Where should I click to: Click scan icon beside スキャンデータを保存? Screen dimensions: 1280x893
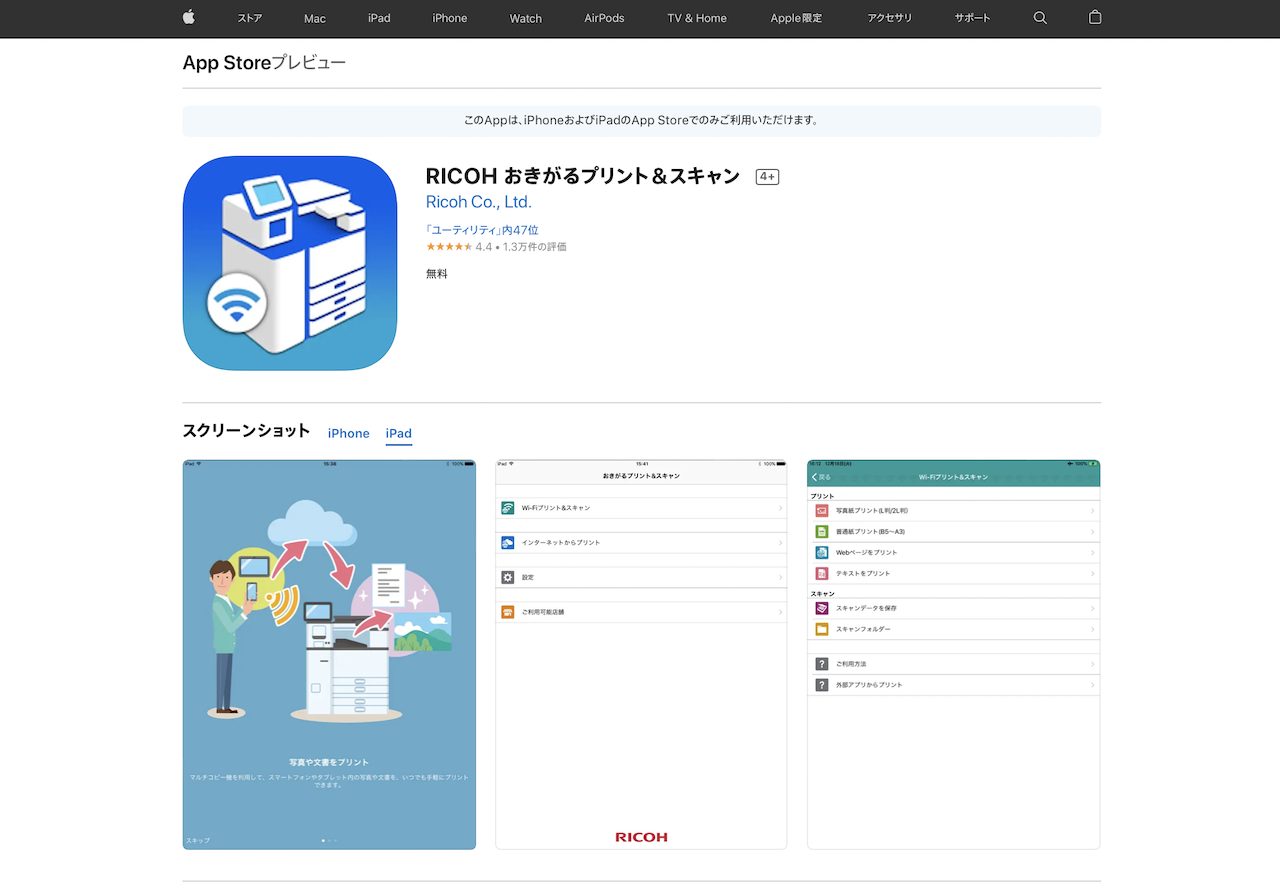point(822,608)
